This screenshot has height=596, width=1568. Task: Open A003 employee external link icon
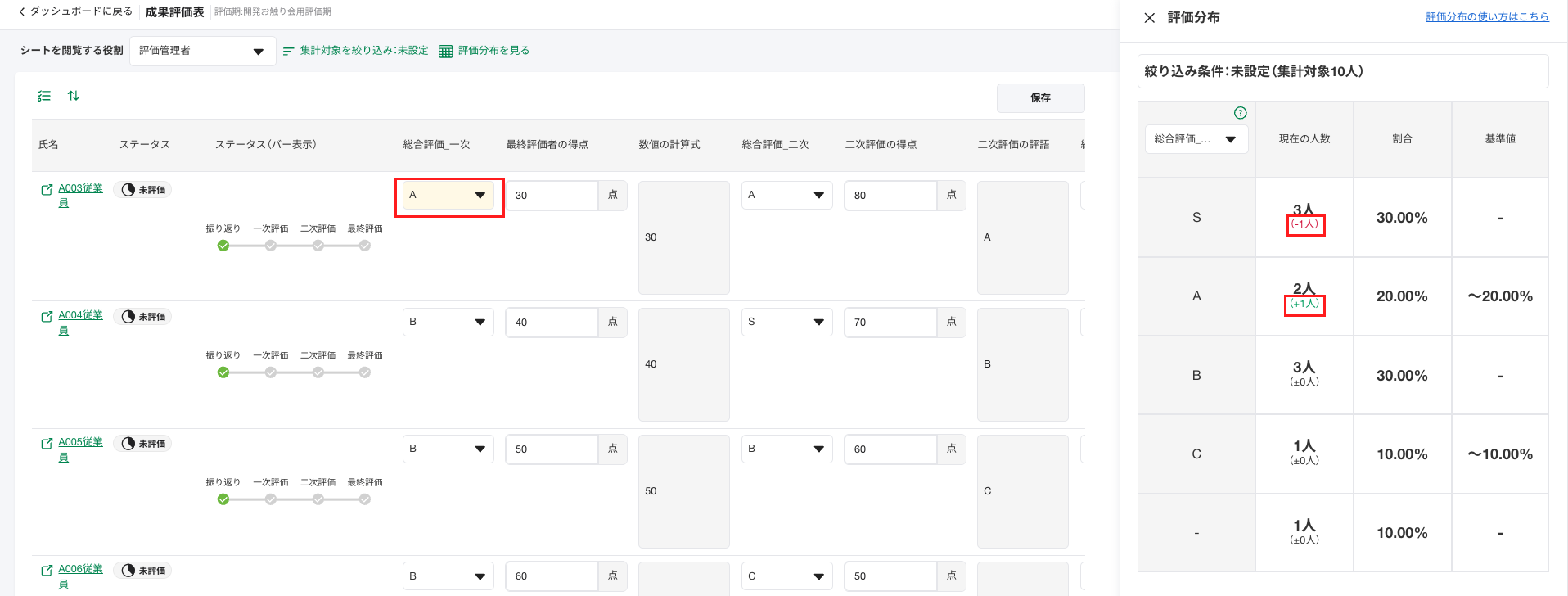coord(47,190)
